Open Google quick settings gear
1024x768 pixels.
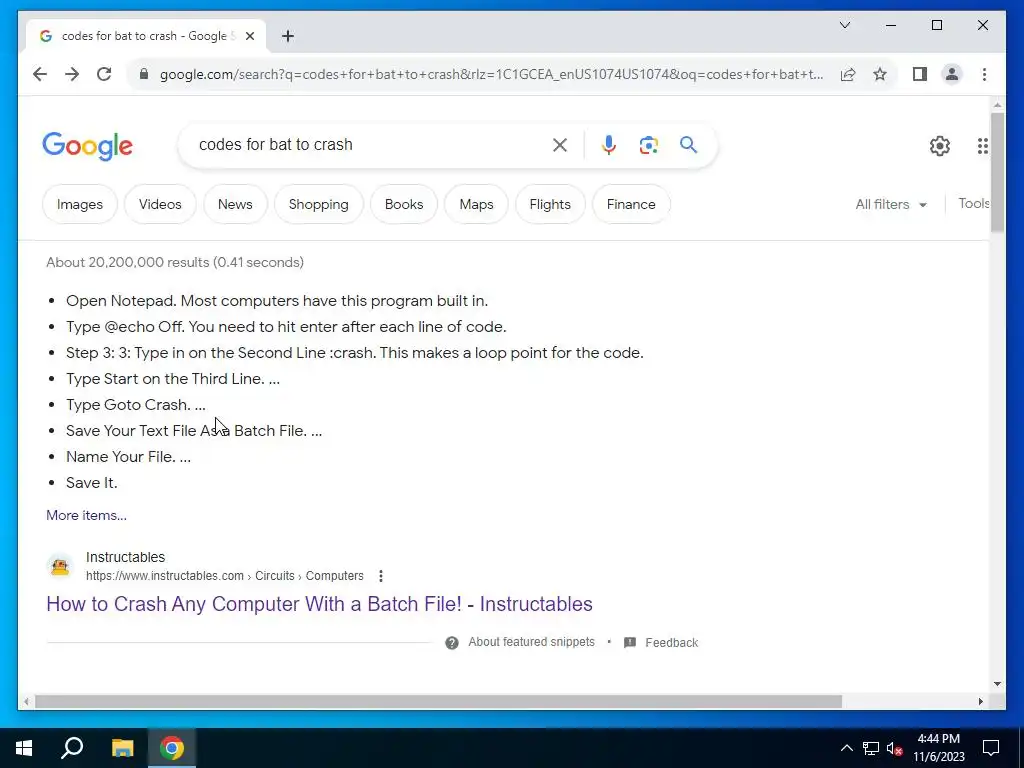pos(940,146)
